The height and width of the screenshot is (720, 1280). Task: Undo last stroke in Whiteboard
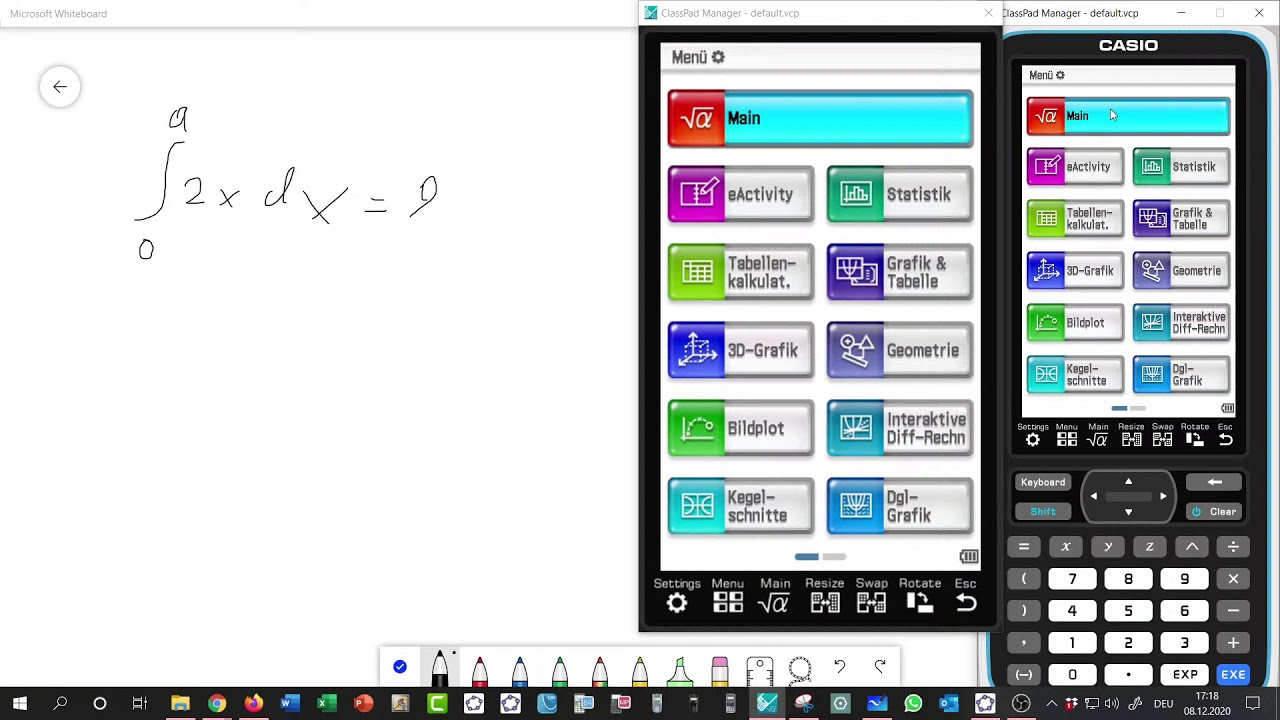coord(839,667)
